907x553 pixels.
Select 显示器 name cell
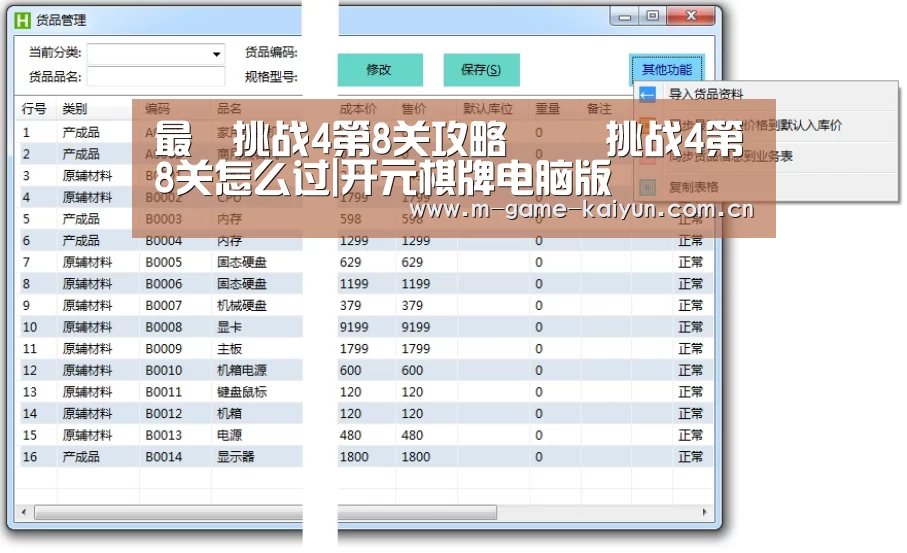click(x=235, y=457)
